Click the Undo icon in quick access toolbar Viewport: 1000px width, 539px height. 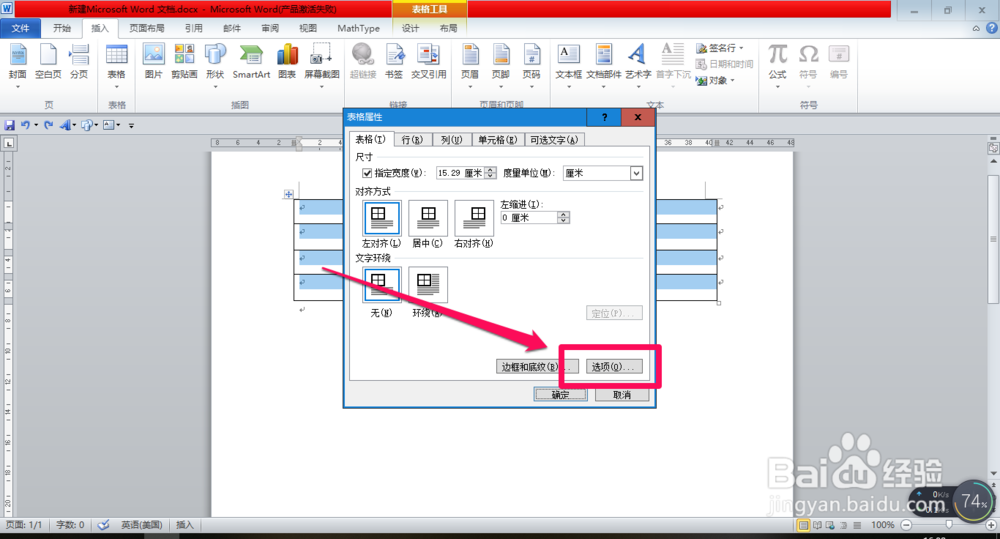pos(25,125)
